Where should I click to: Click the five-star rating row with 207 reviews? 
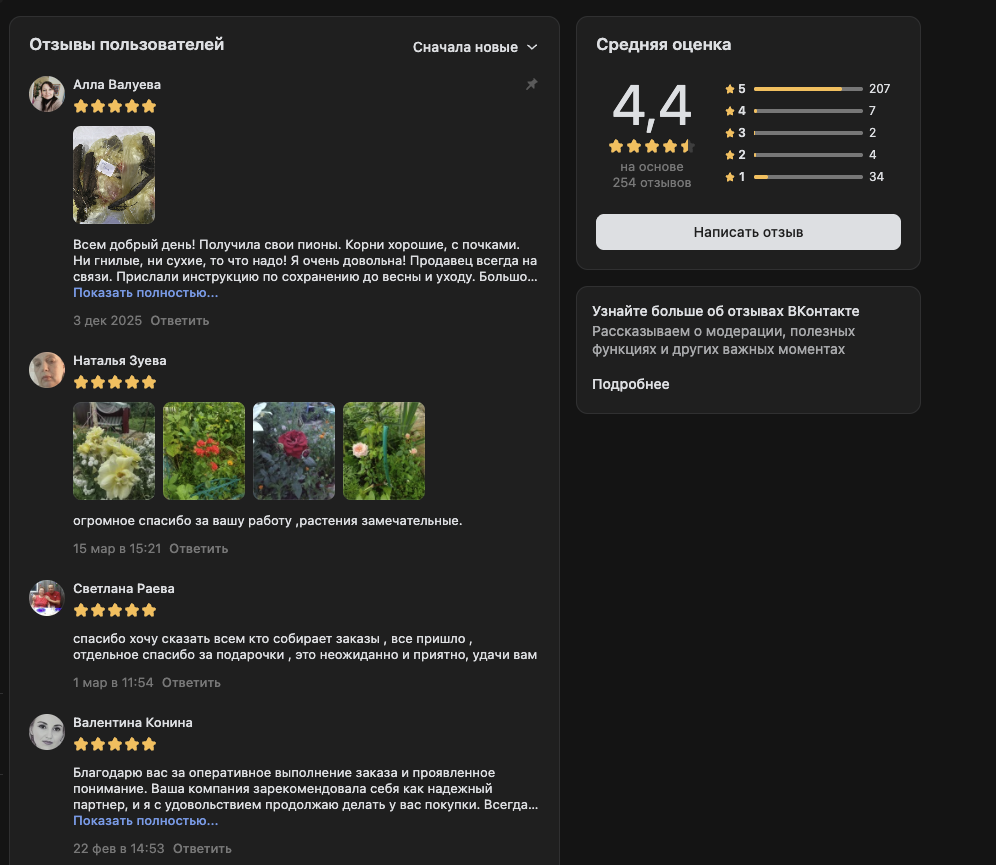(x=807, y=89)
